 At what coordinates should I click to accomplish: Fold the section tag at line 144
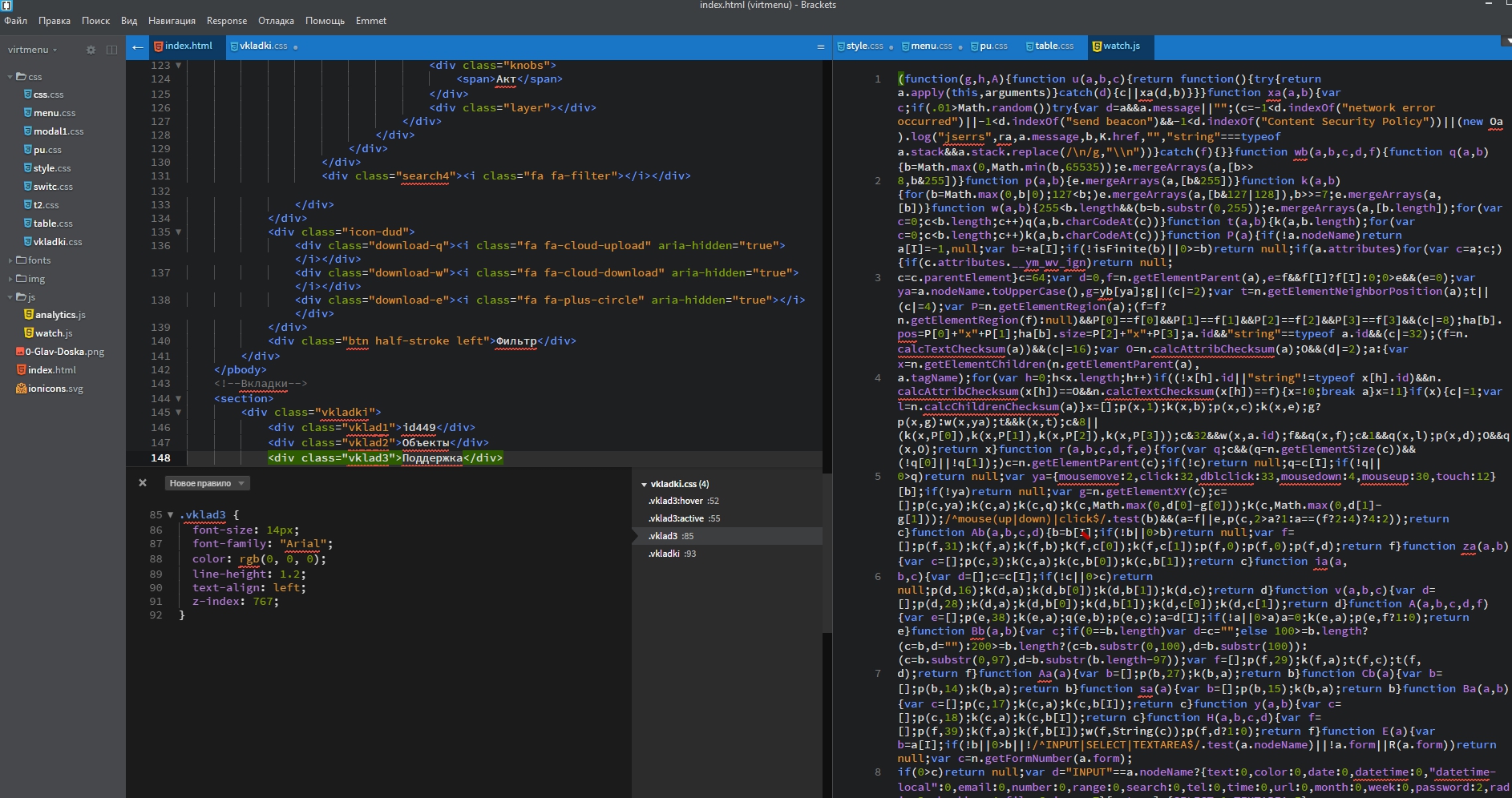[178, 399]
